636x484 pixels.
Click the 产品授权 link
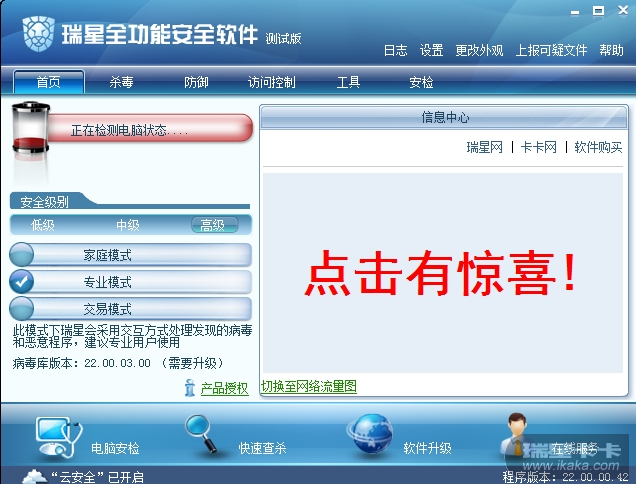tap(224, 388)
